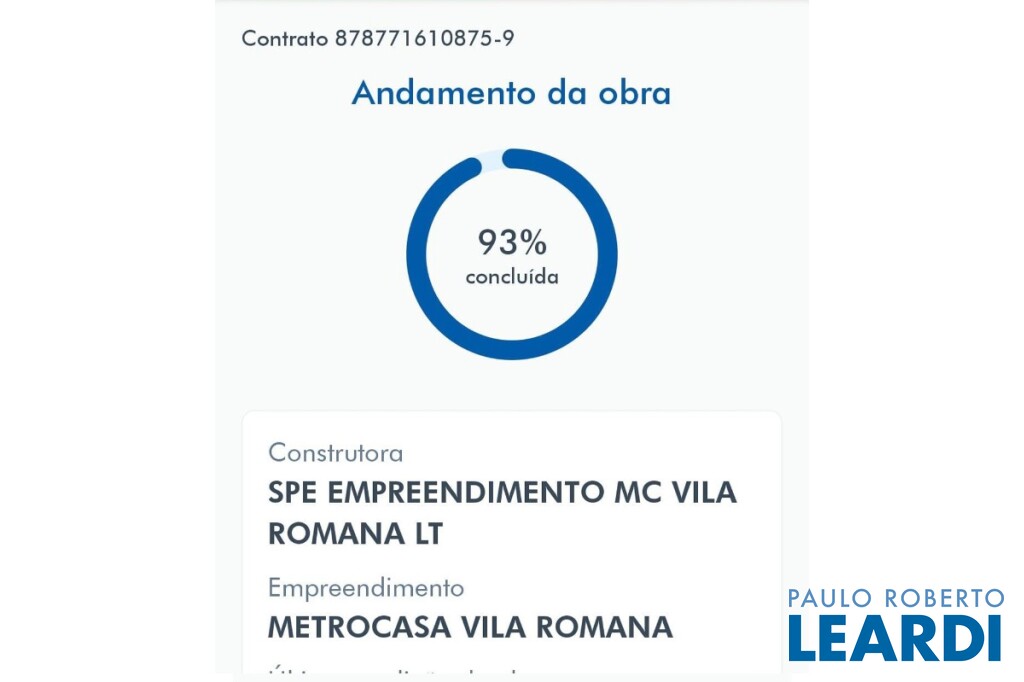This screenshot has height=682, width=1024.
Task: Click the 'Construtora' field label
Action: point(336,452)
